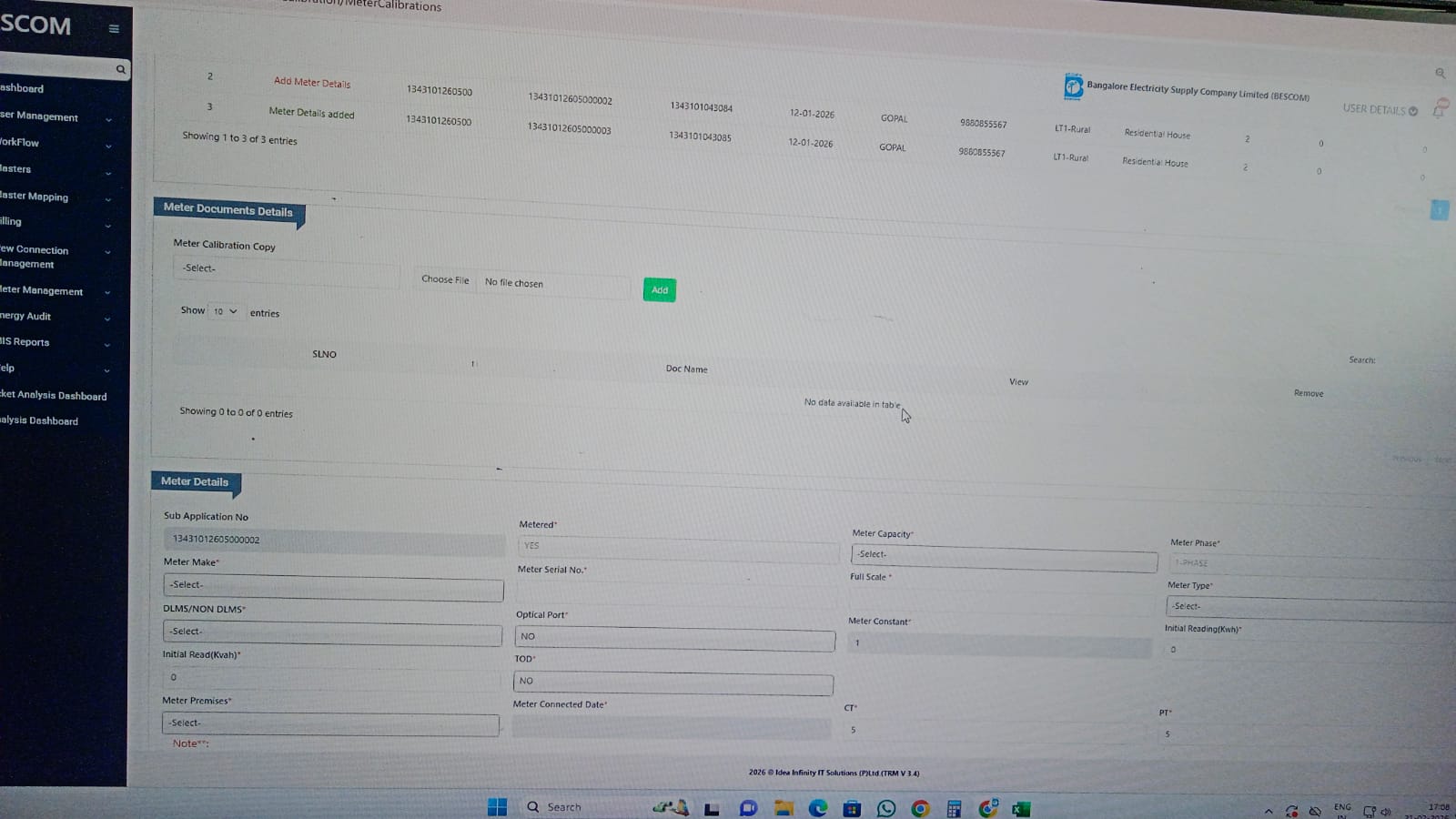
Task: Click the sidebar search input box
Action: (x=56, y=67)
